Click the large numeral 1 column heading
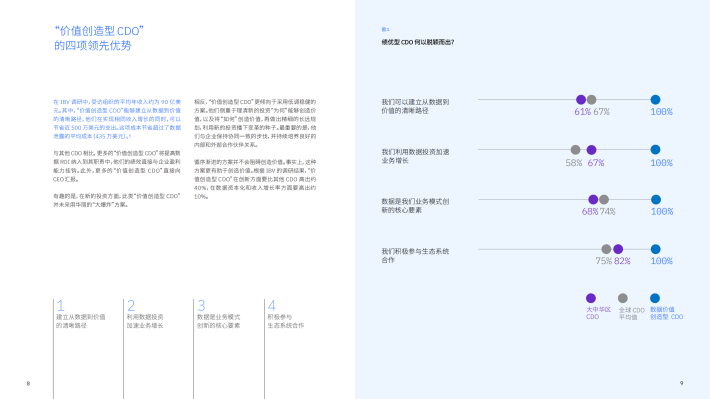Viewport: 710px width, 399px height. 61,305
